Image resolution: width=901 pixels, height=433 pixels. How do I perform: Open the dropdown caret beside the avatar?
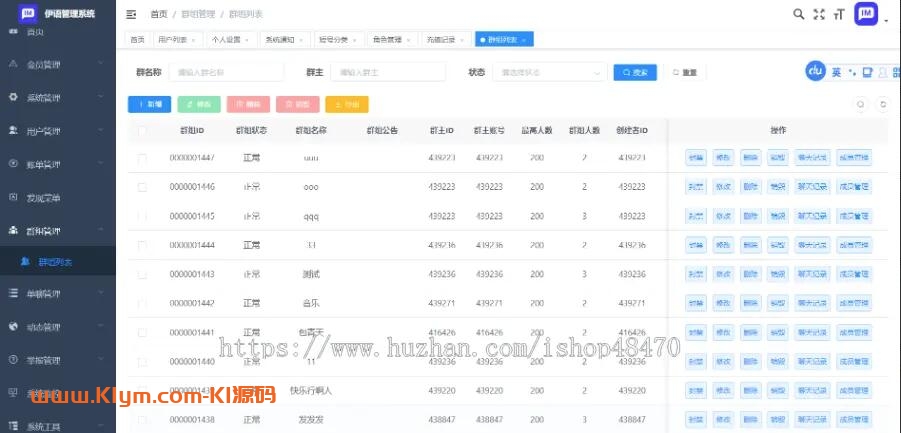click(887, 21)
